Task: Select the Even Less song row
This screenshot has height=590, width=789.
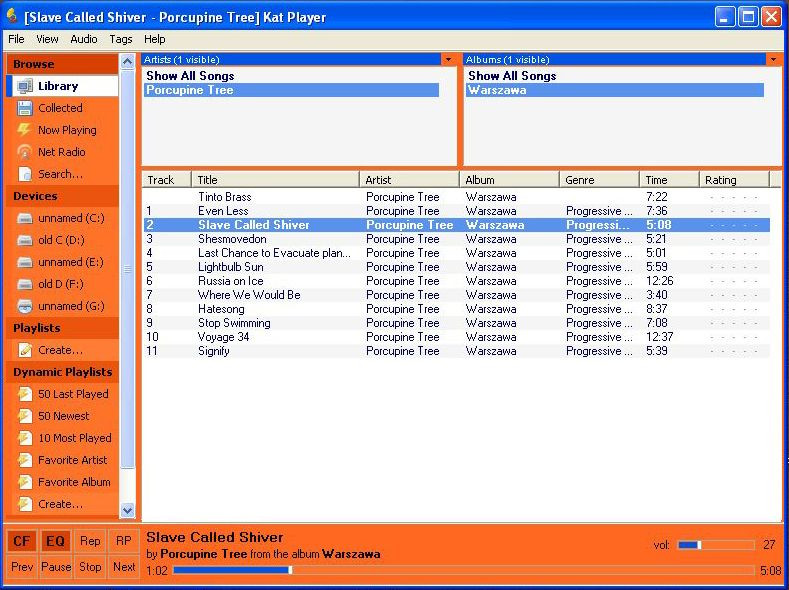Action: [456, 211]
